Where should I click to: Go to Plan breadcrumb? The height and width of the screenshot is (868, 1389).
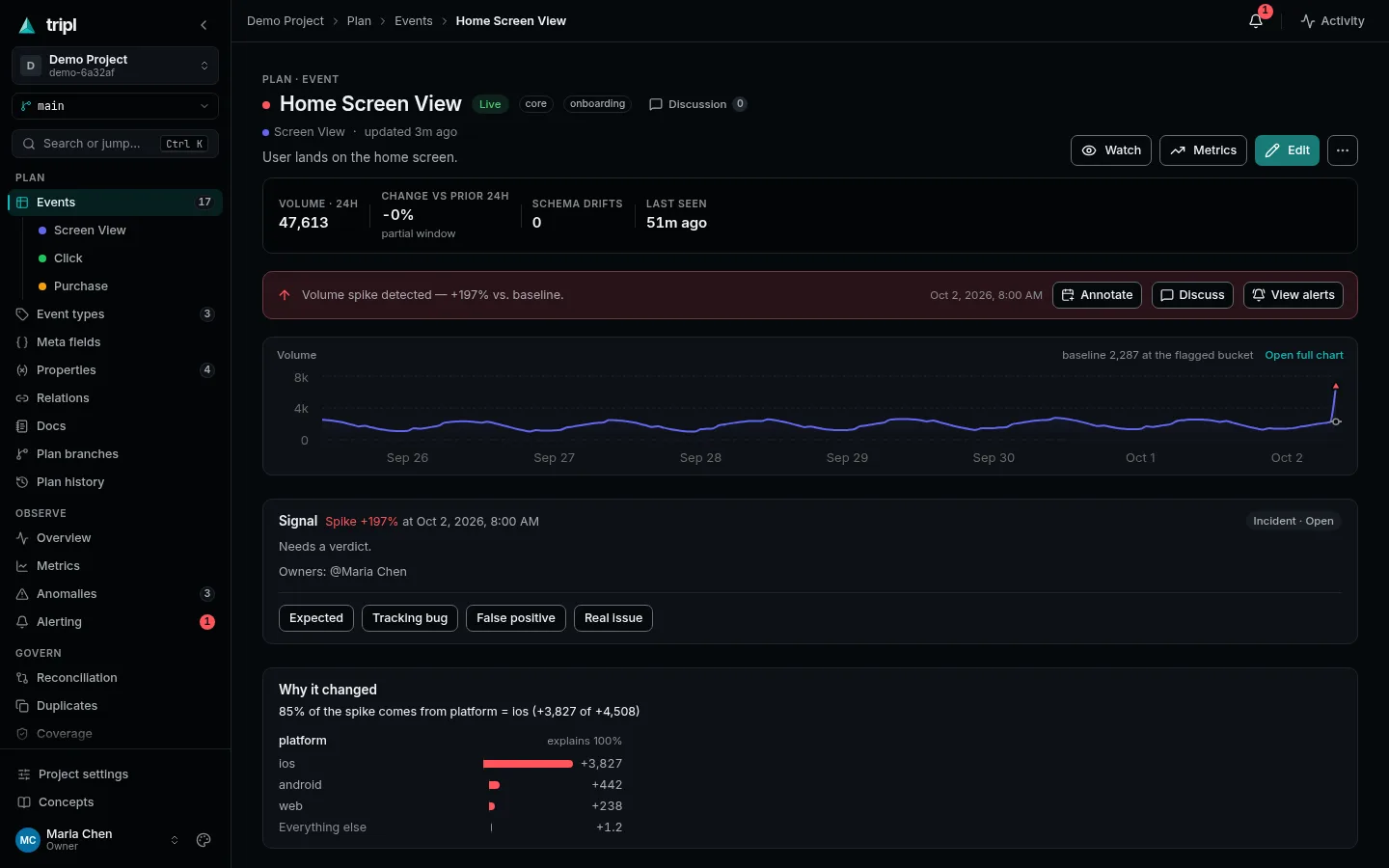[359, 20]
